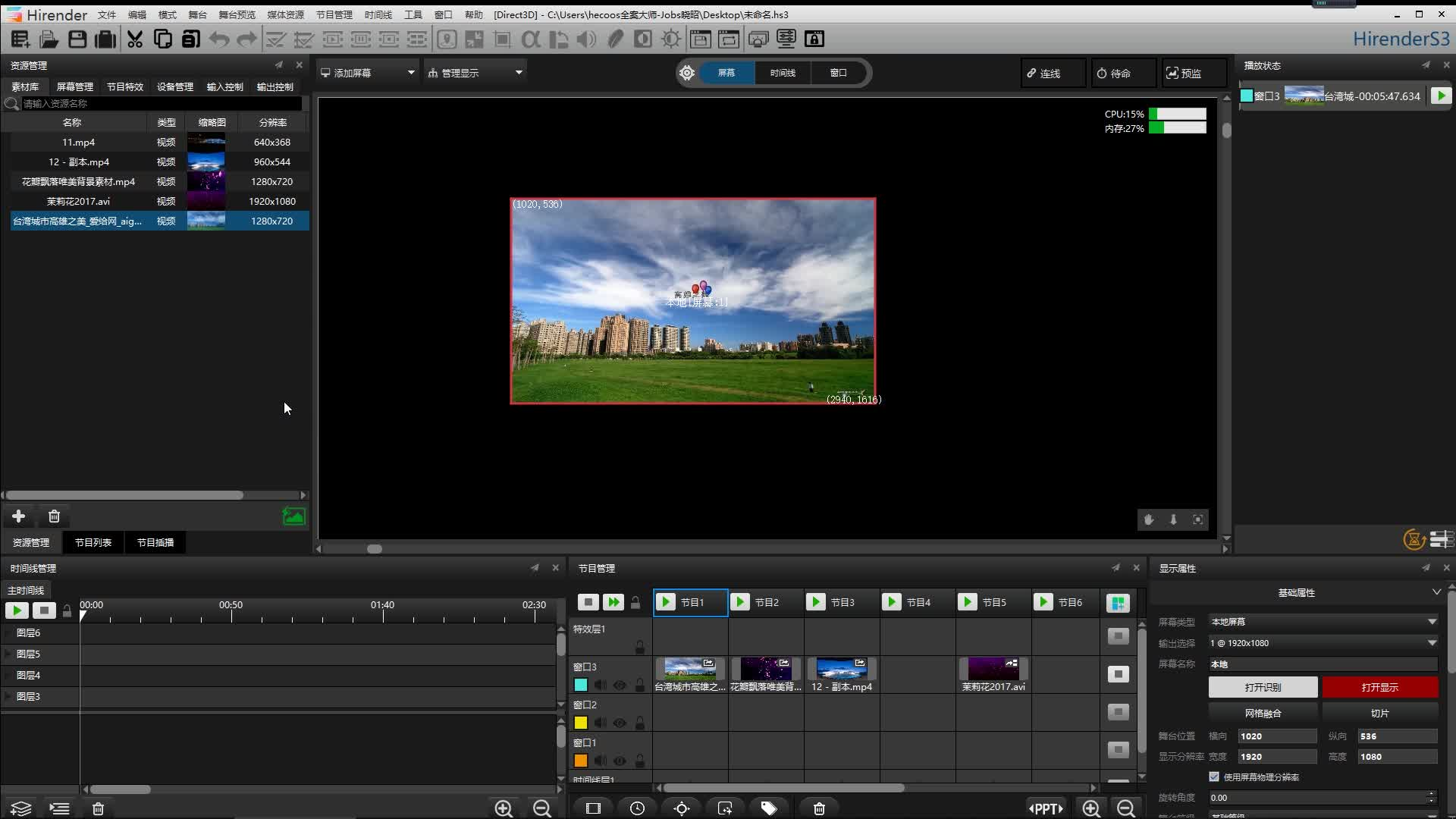
Task: Toggle visibility eye for 窗口2
Action: pos(620,723)
